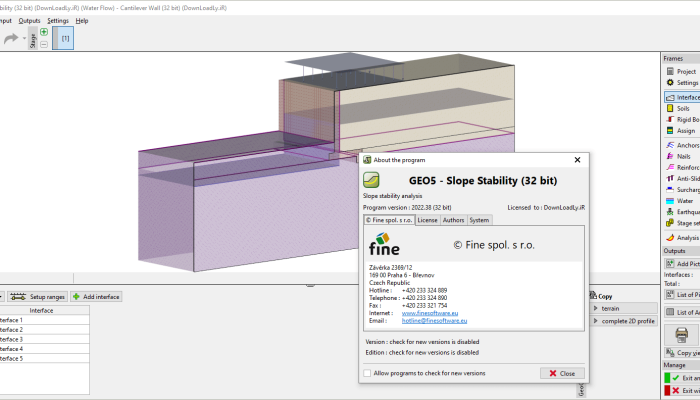The height and width of the screenshot is (400, 700).
Task: Select the © Fine spol. s r.o. tab
Action: (389, 220)
